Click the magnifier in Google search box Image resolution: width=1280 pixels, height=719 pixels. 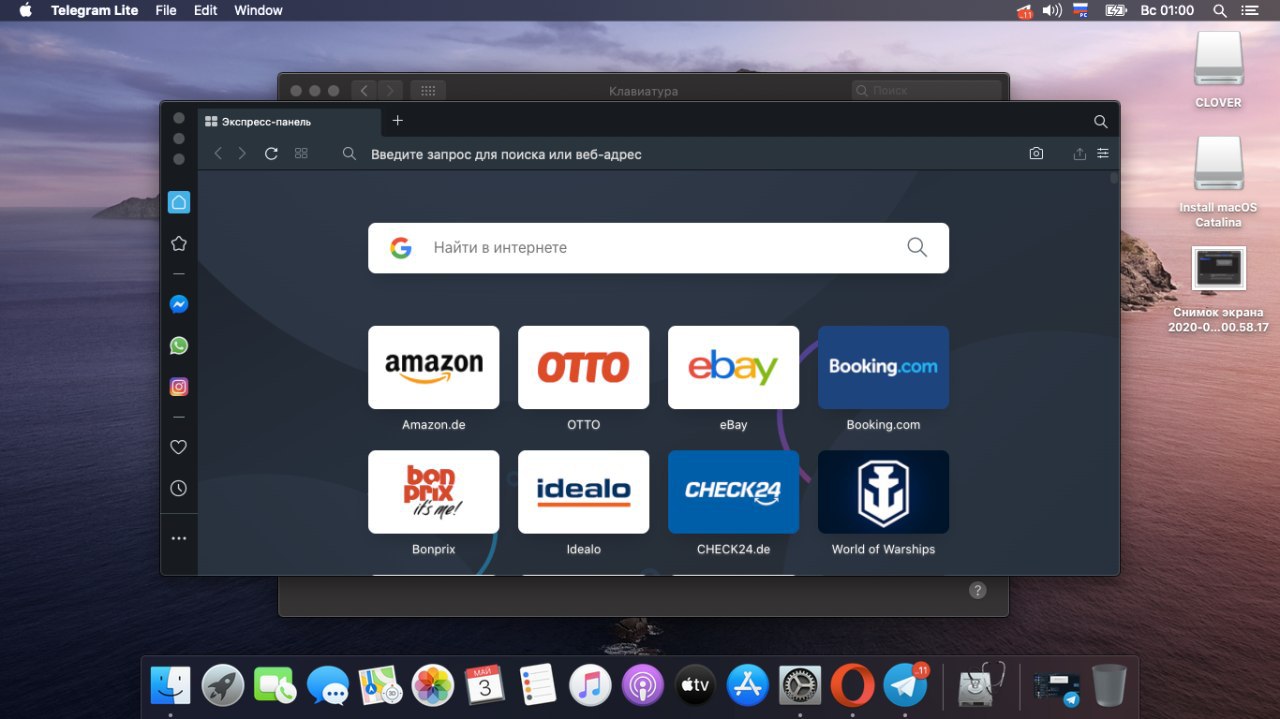pyautogui.click(x=917, y=247)
